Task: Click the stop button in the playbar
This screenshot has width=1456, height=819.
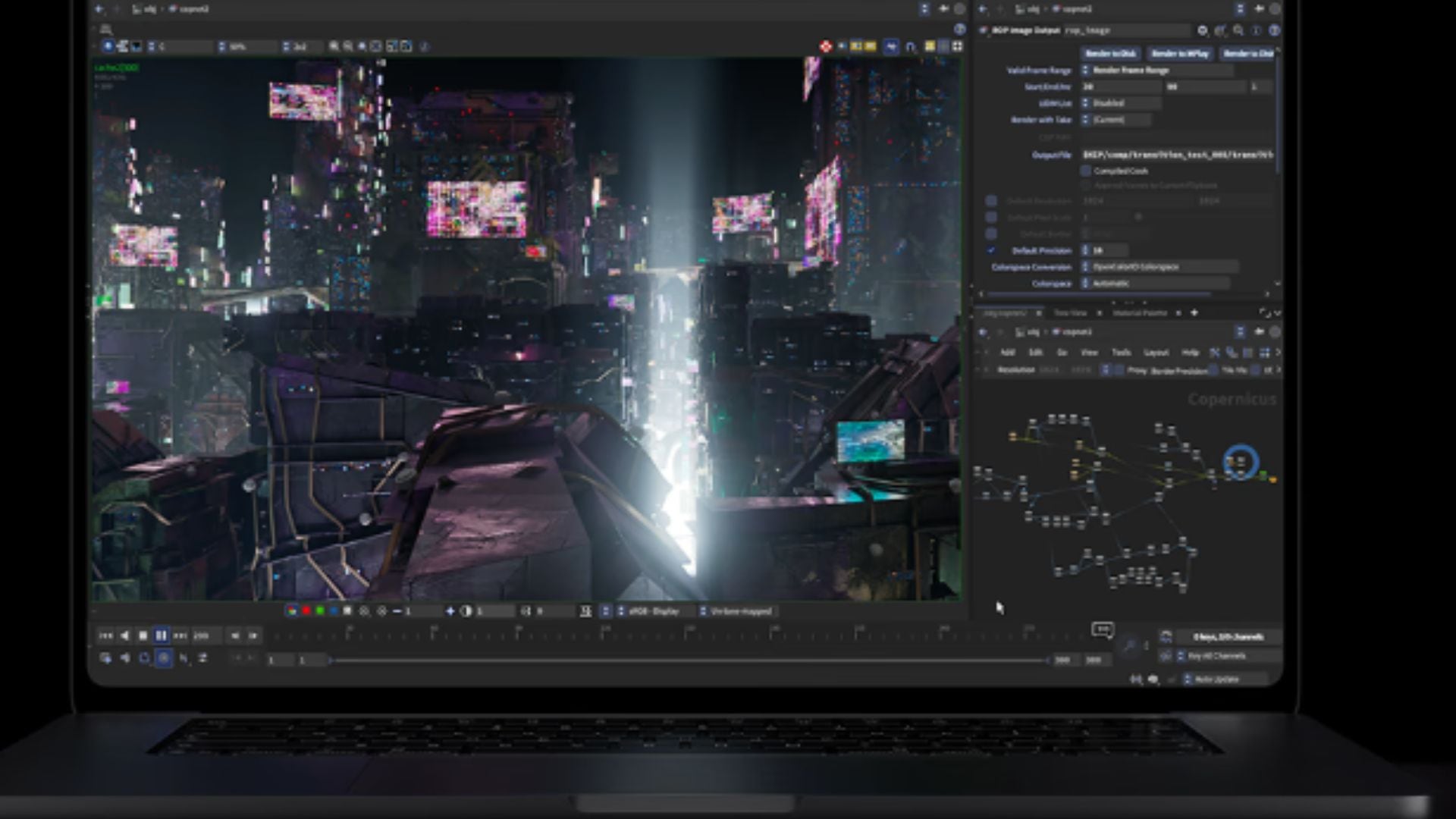Action: click(x=143, y=635)
